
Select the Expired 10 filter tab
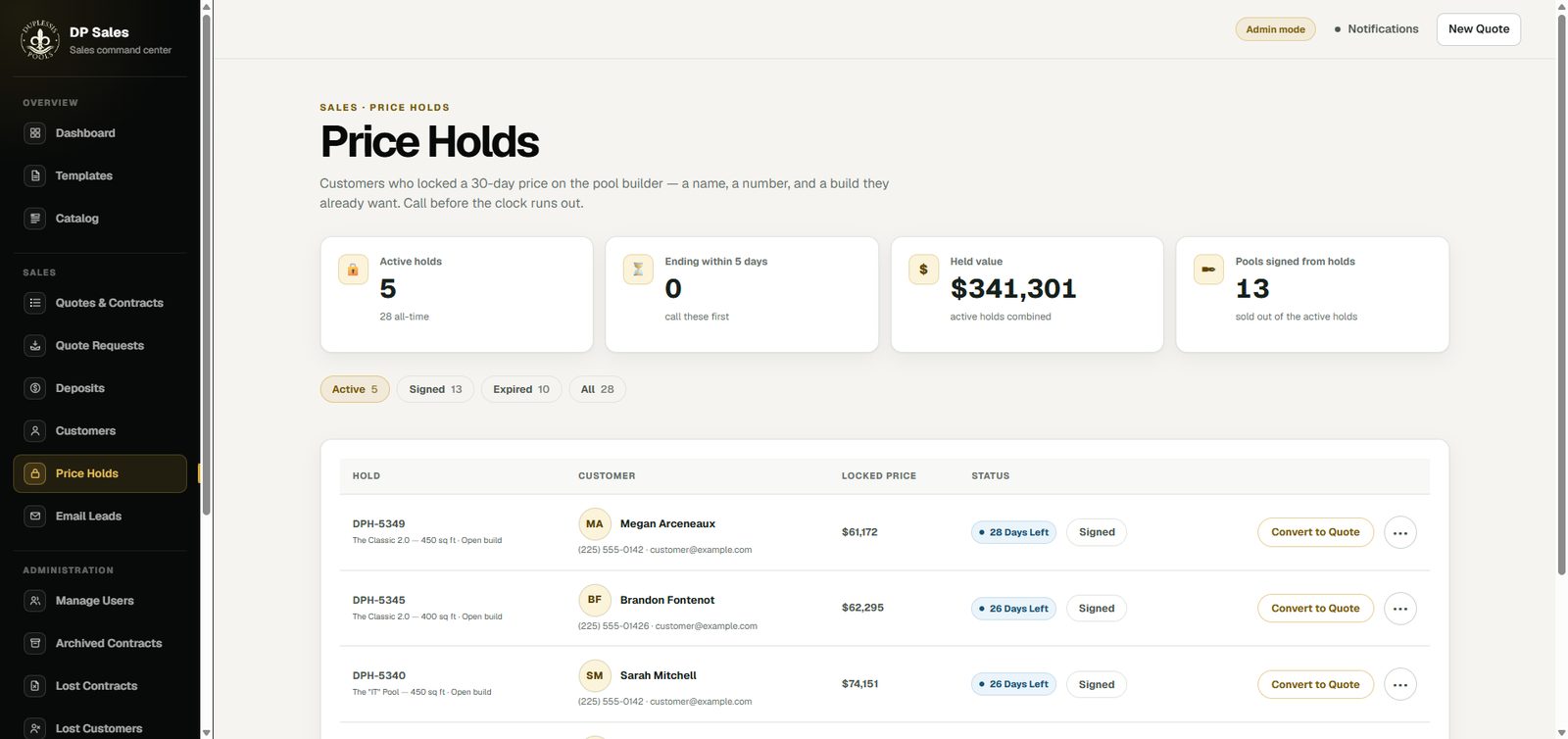point(521,389)
